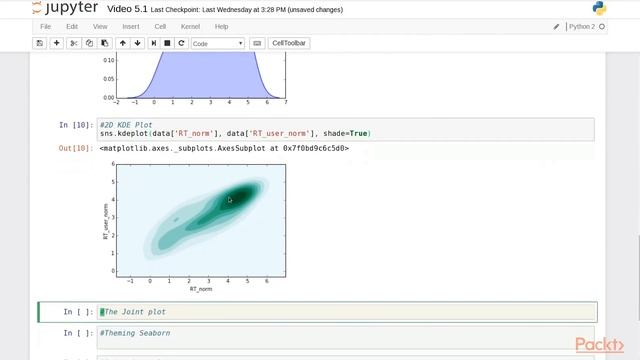Open the File menu
640x360 pixels.
[x=46, y=27]
